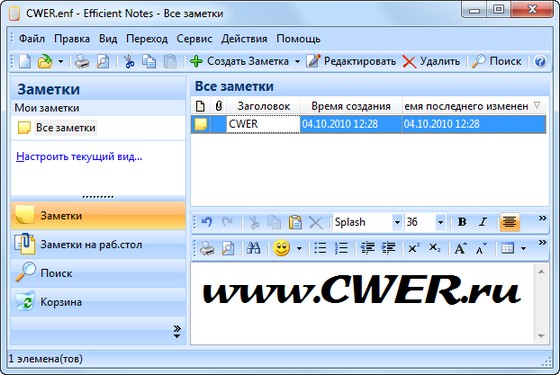This screenshot has height=375, width=560.
Task: Toggle Bold formatting
Action: (x=462, y=222)
